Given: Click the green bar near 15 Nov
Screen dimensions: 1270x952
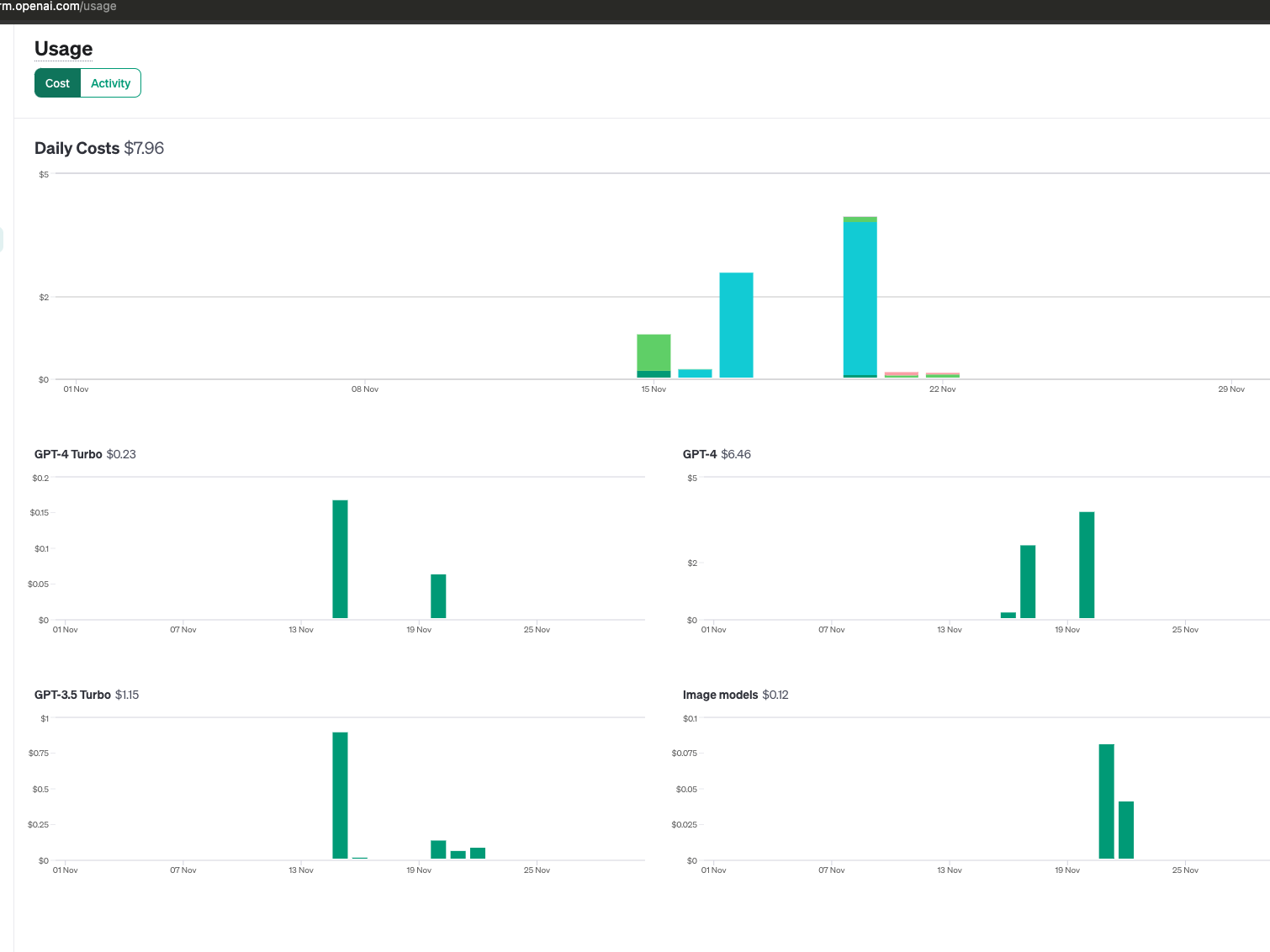Looking at the screenshot, I should (x=653, y=353).
